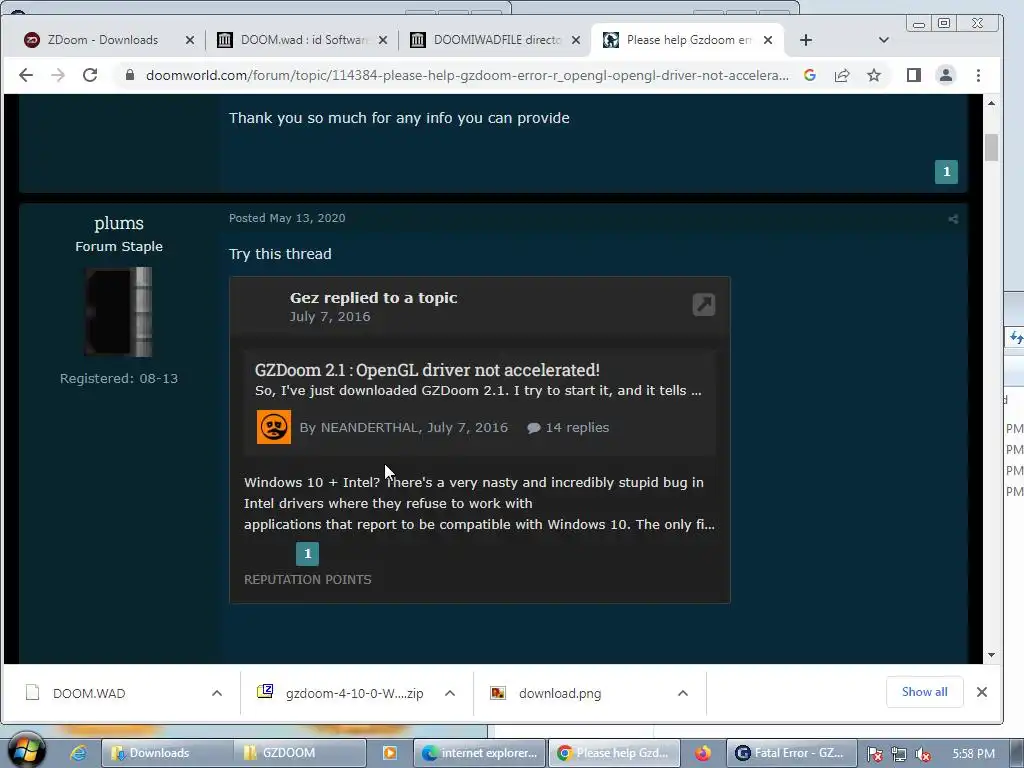This screenshot has height=768, width=1024.
Task: View site info via the padlock icon
Action: [x=129, y=75]
